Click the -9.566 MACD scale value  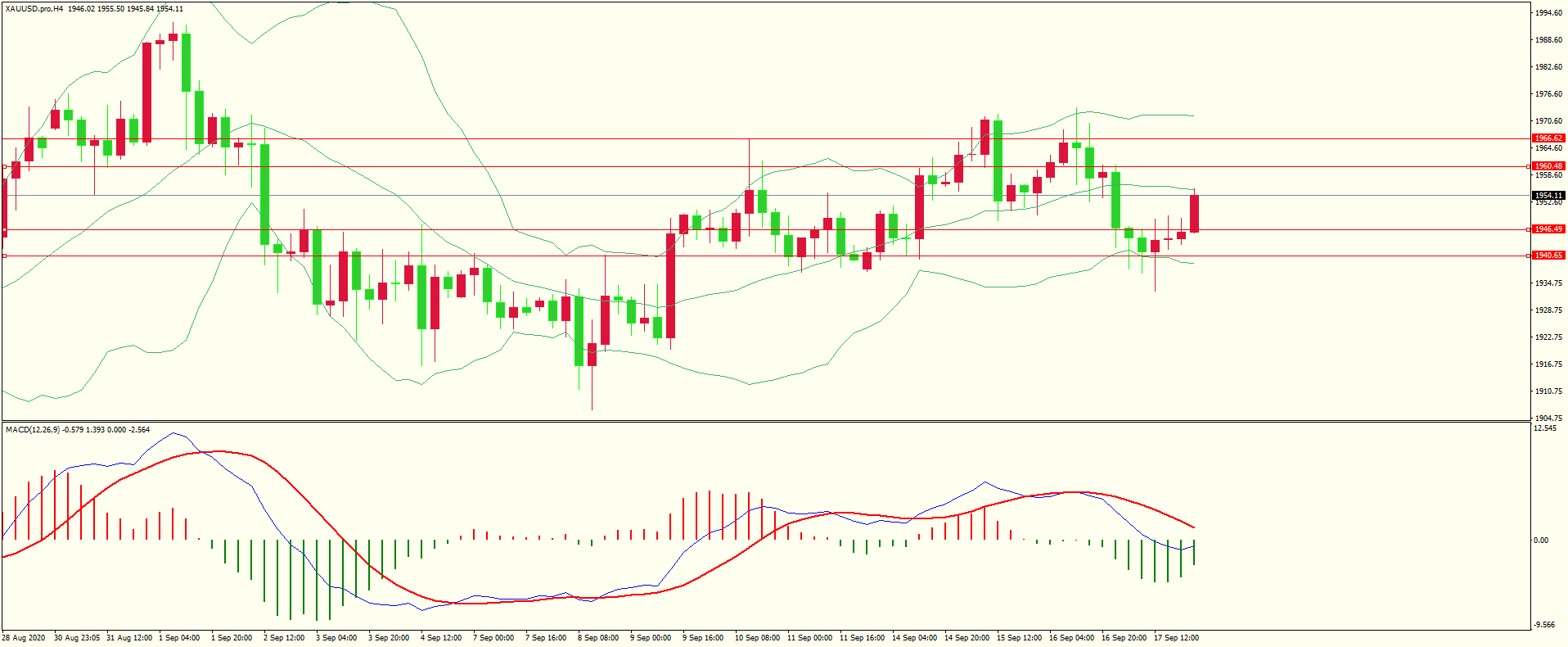tap(1545, 624)
